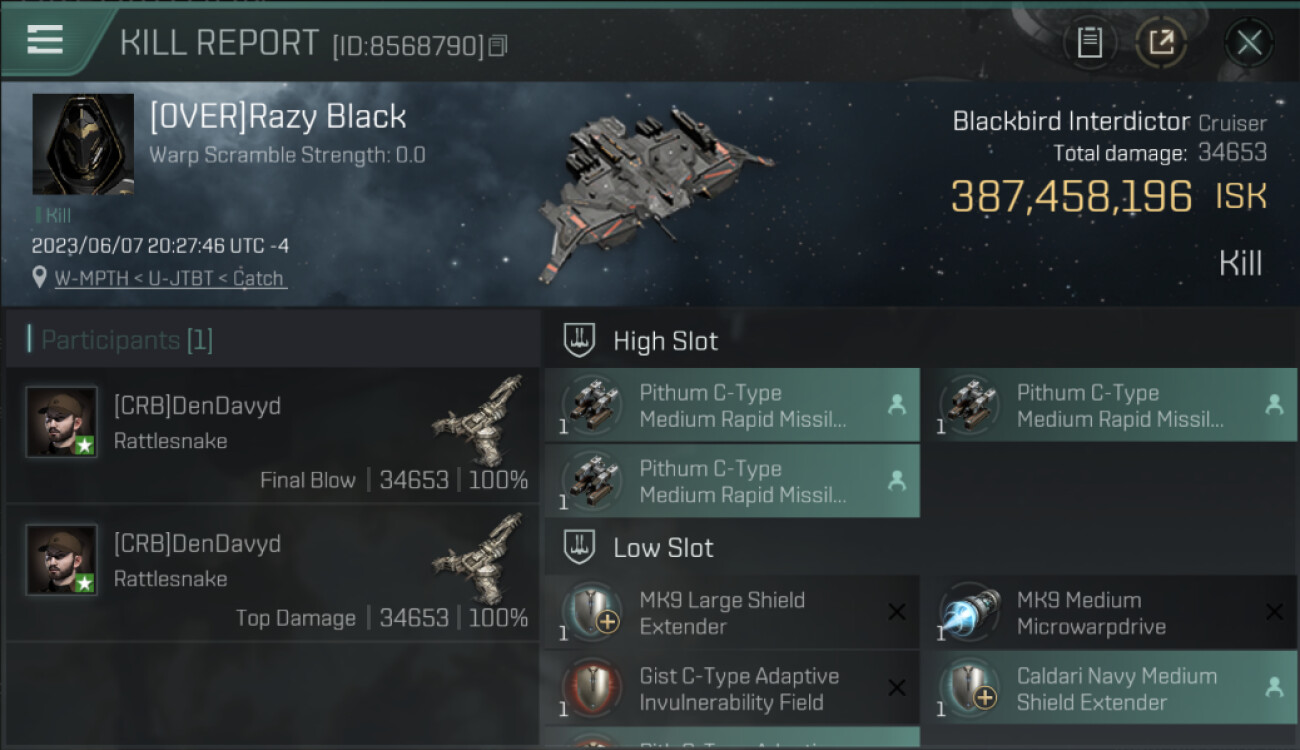The image size is (1300, 750).
Task: Click the clipboard report icon
Action: pos(1089,42)
